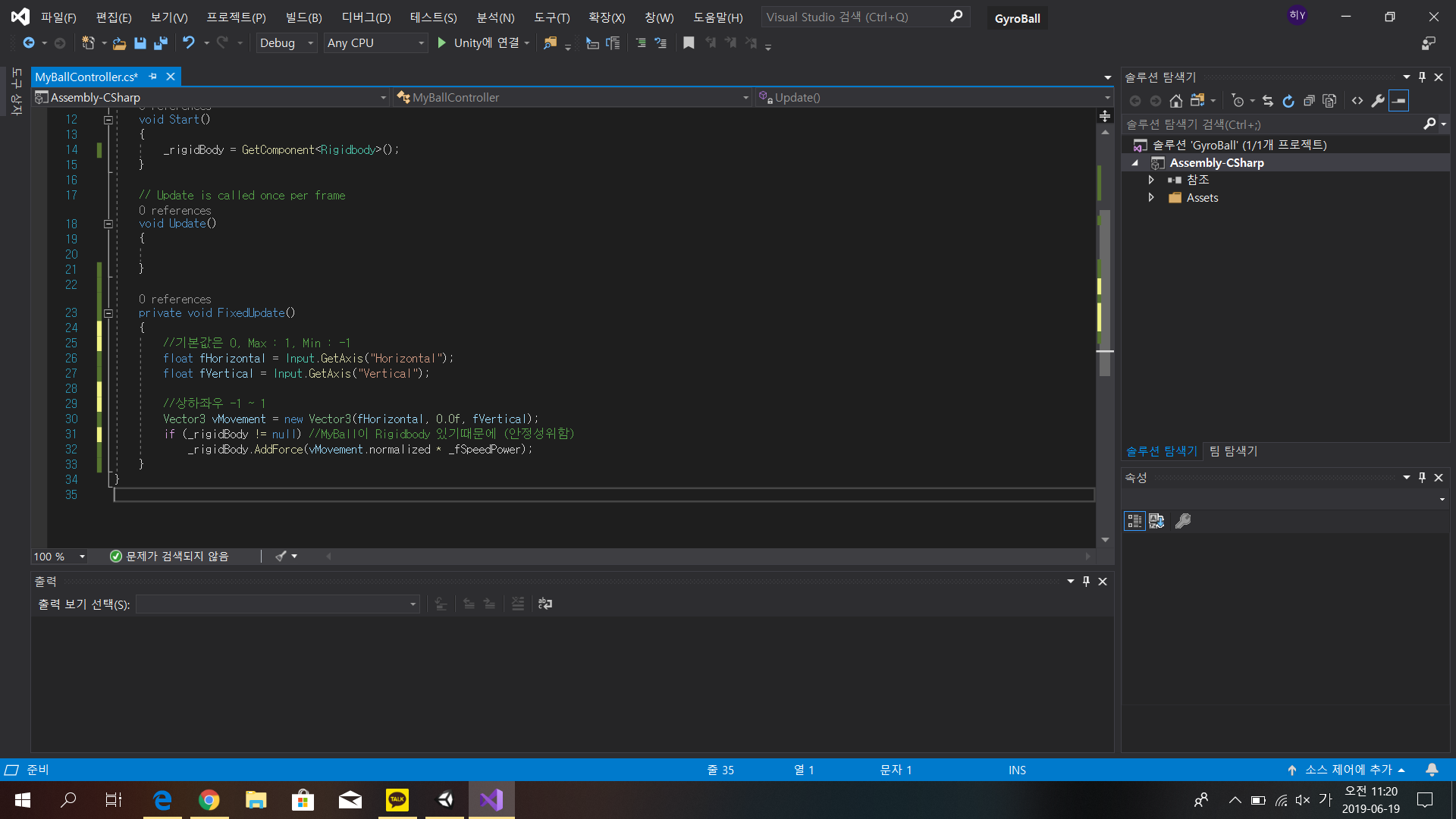This screenshot has height=819, width=1456.
Task: Toggle Categorized view in Properties panel
Action: 1134,521
